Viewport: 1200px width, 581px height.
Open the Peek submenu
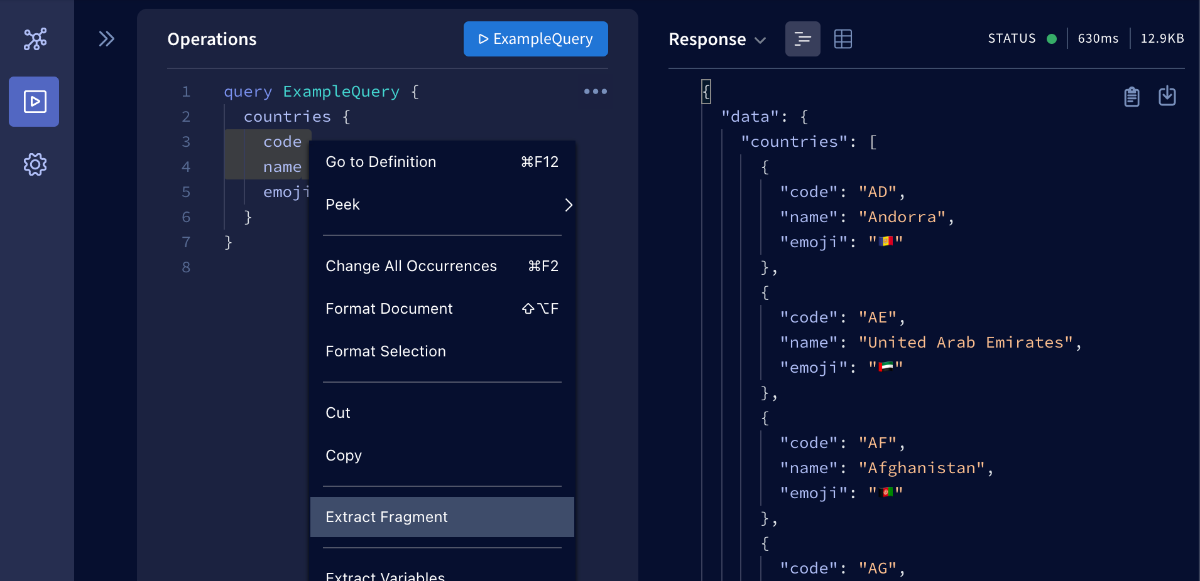click(442, 205)
